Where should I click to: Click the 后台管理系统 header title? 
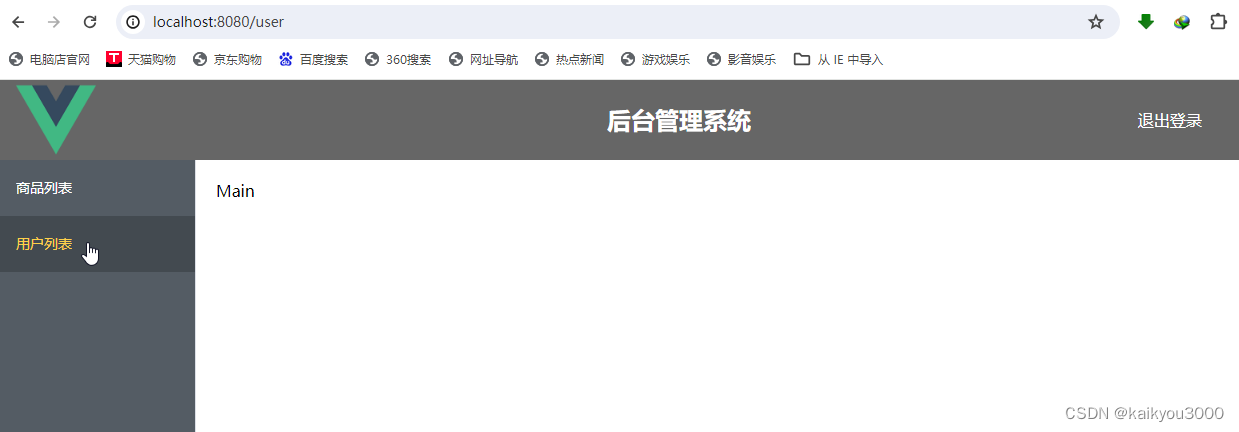pos(678,121)
